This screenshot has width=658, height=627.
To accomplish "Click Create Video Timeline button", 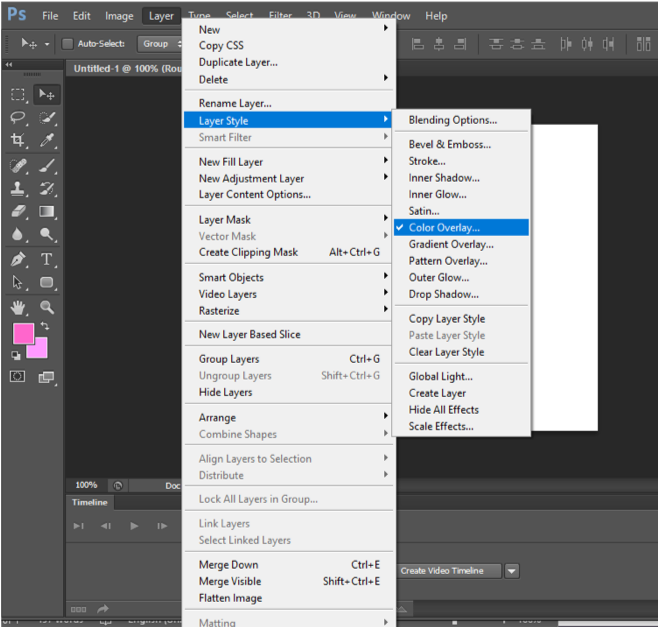I will click(x=449, y=571).
